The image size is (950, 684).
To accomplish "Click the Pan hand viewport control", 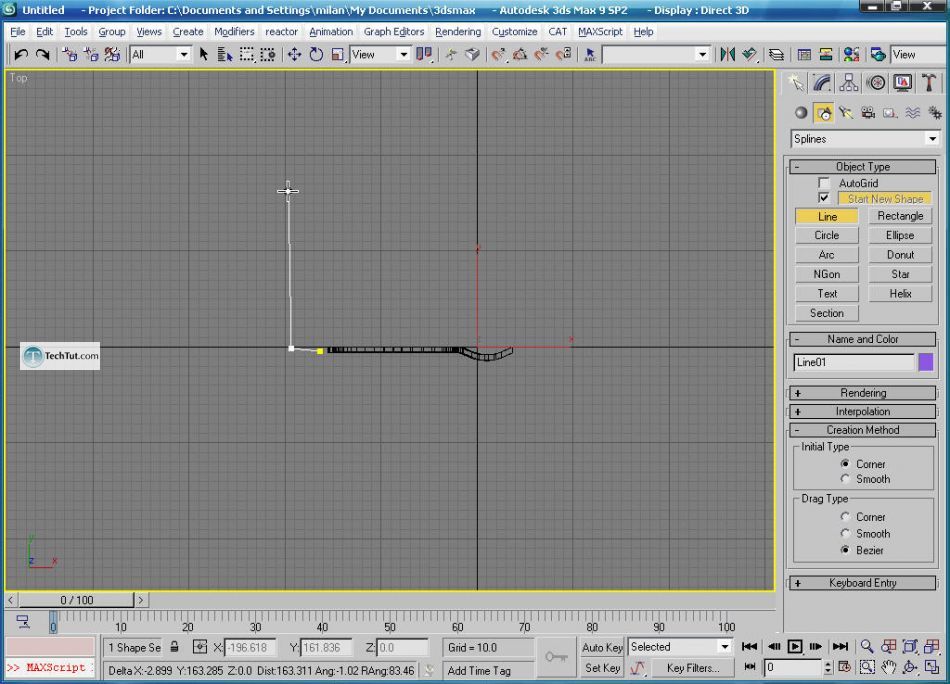I will tap(888, 668).
